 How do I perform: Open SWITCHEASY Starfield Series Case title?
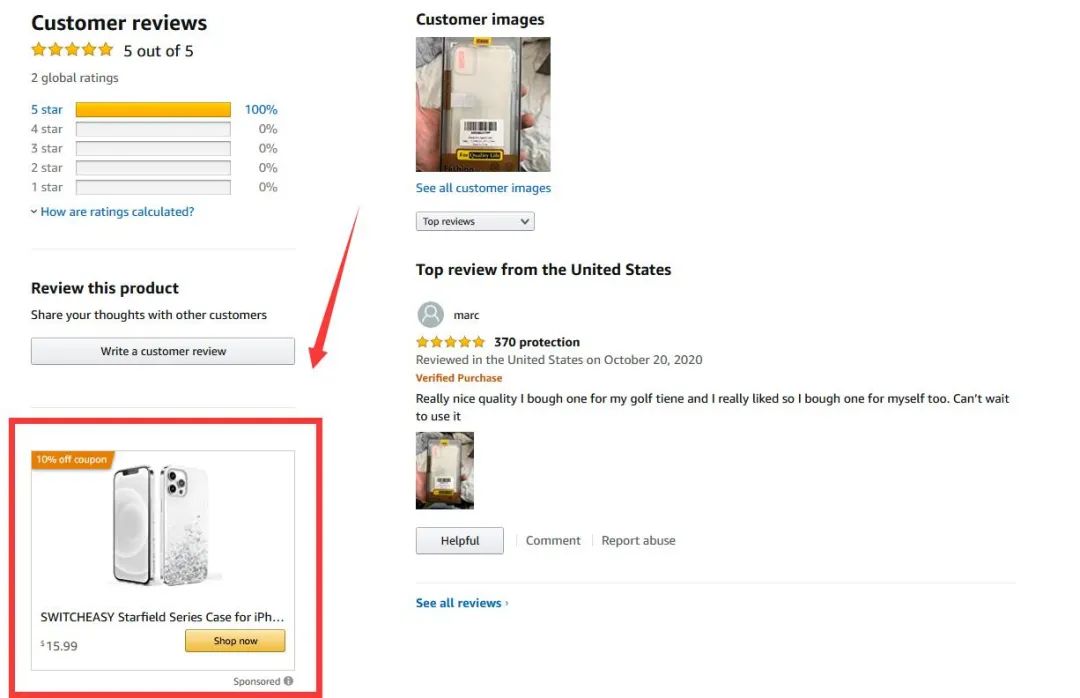pos(162,618)
